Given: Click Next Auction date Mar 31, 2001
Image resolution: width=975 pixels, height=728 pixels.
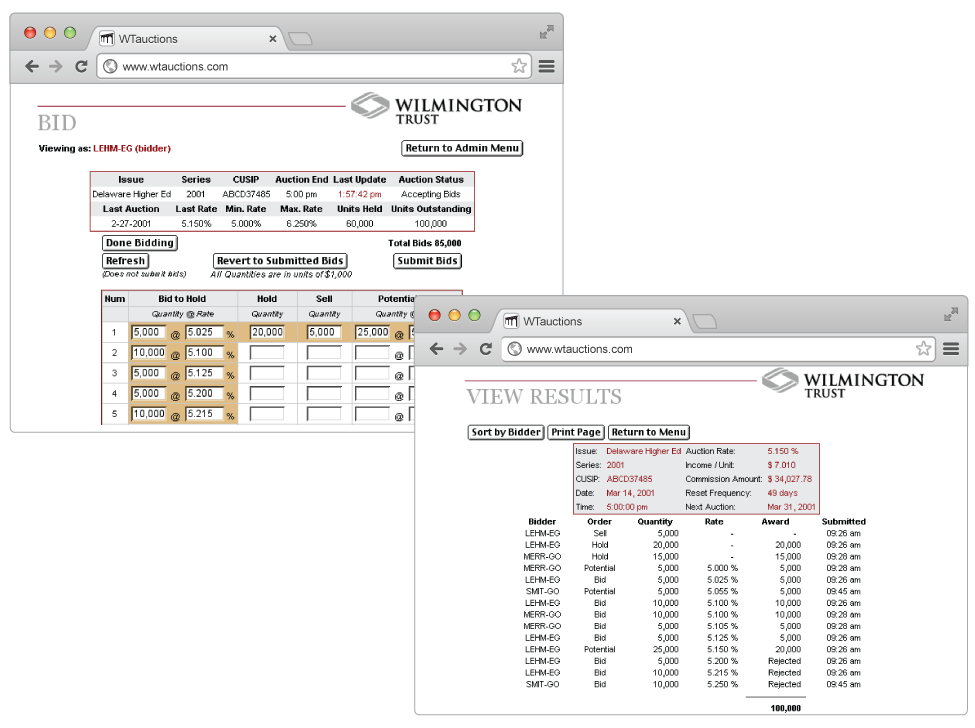Looking at the screenshot, I should pyautogui.click(x=791, y=507).
